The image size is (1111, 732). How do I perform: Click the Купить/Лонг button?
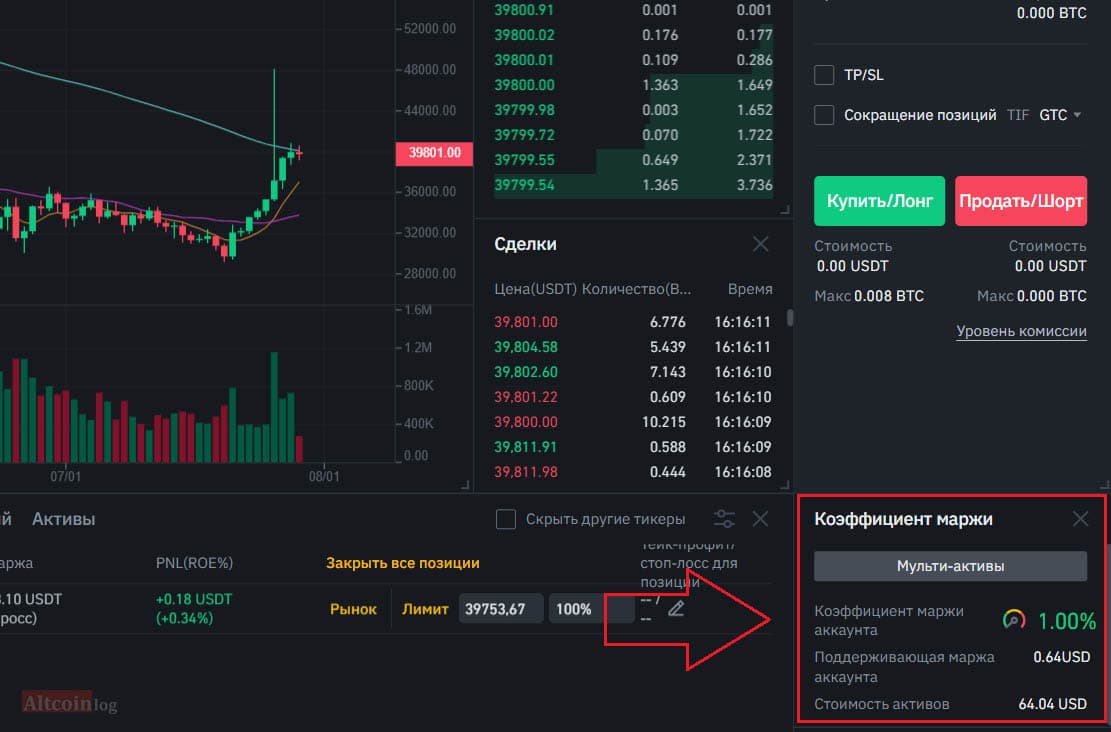[x=879, y=201]
